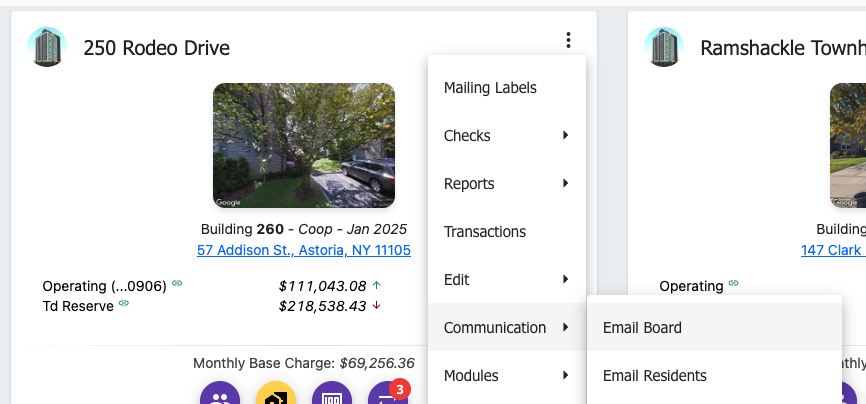Open the 250 Rodeo Drive three-dot menu
The image size is (866, 404).
pyautogui.click(x=568, y=40)
